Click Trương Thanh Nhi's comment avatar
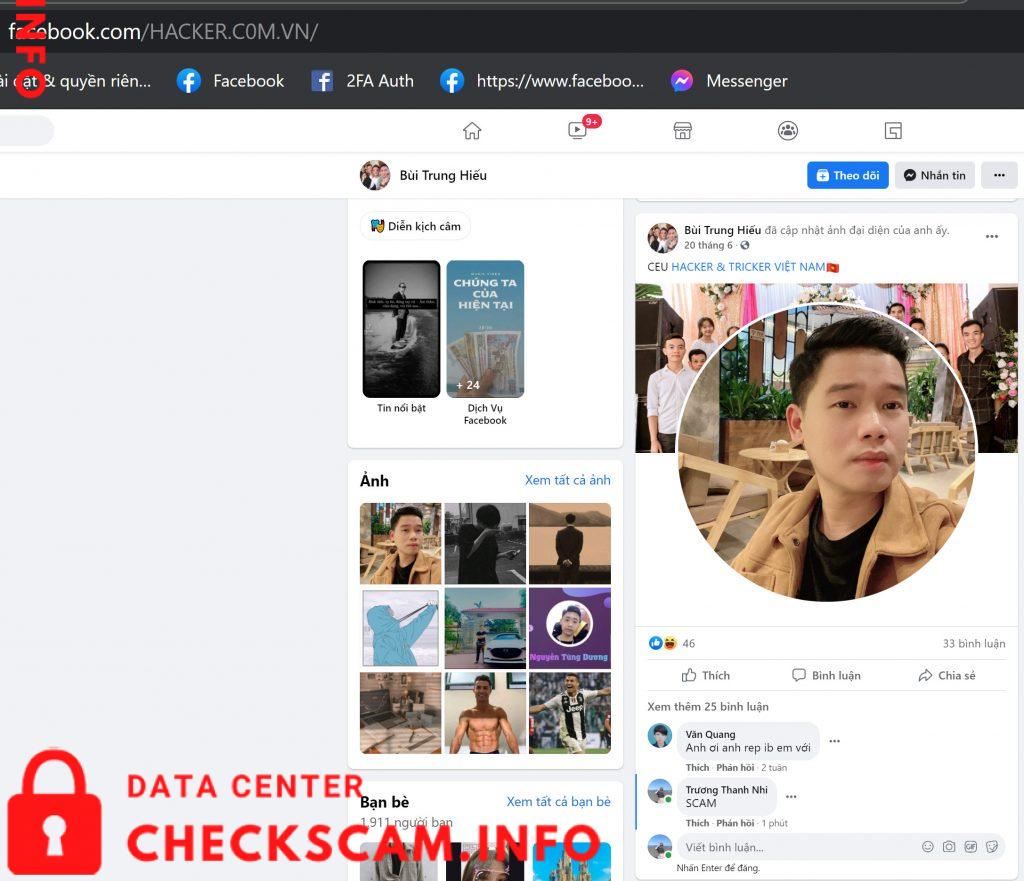1024x881 pixels. pos(660,791)
